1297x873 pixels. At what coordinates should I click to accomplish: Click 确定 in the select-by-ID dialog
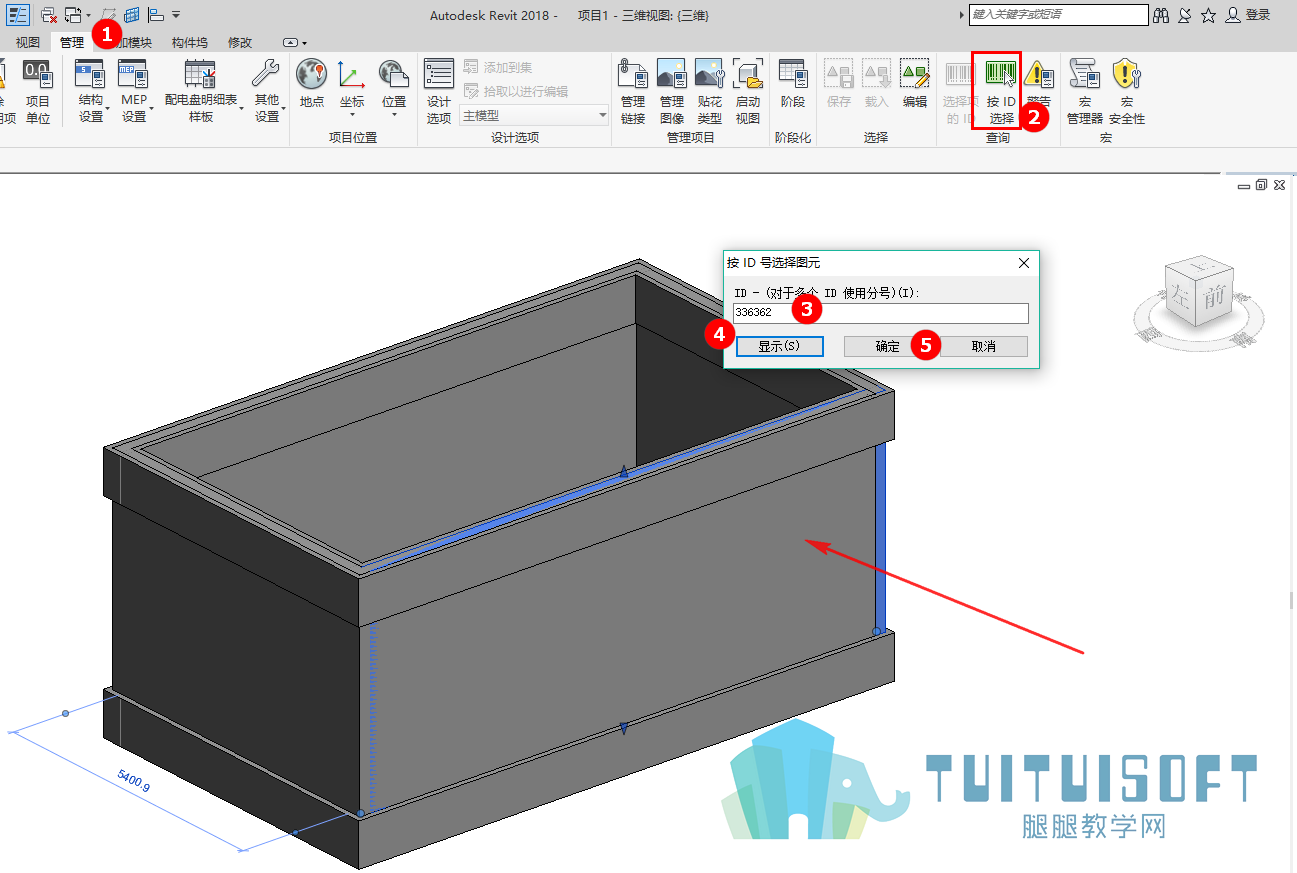pos(887,346)
